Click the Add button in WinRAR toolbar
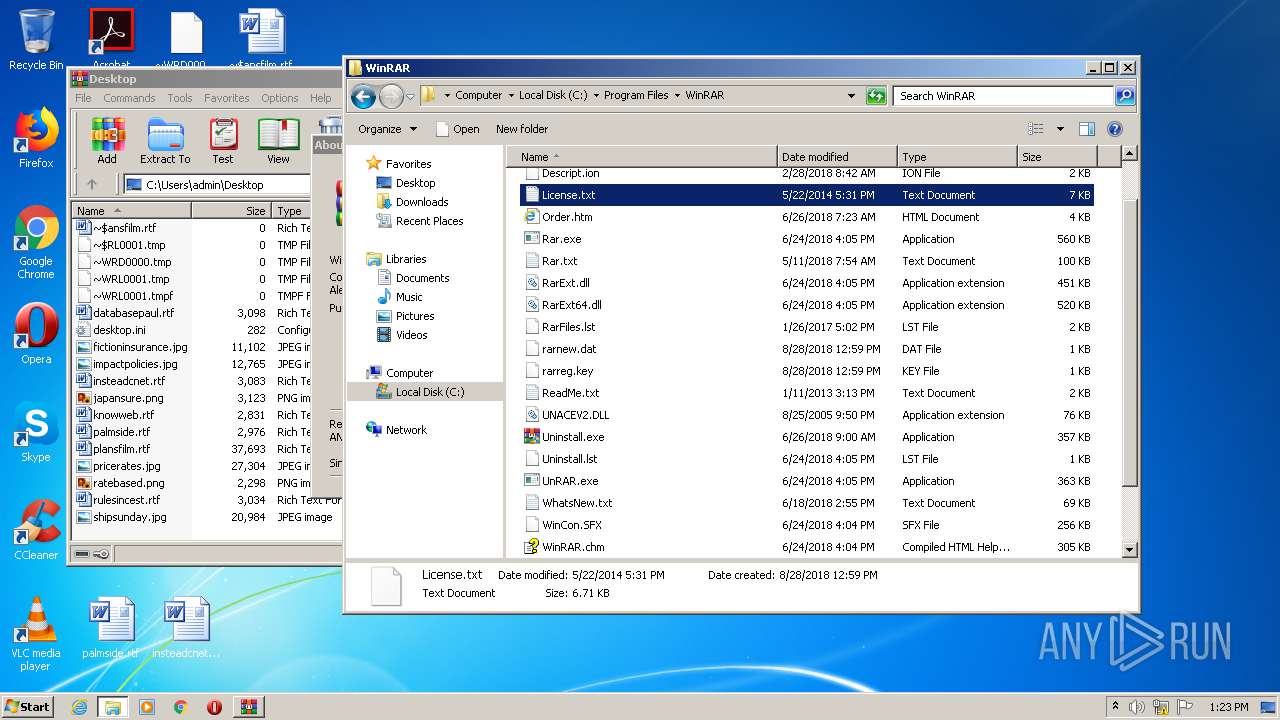This screenshot has width=1280, height=720. coord(107,140)
